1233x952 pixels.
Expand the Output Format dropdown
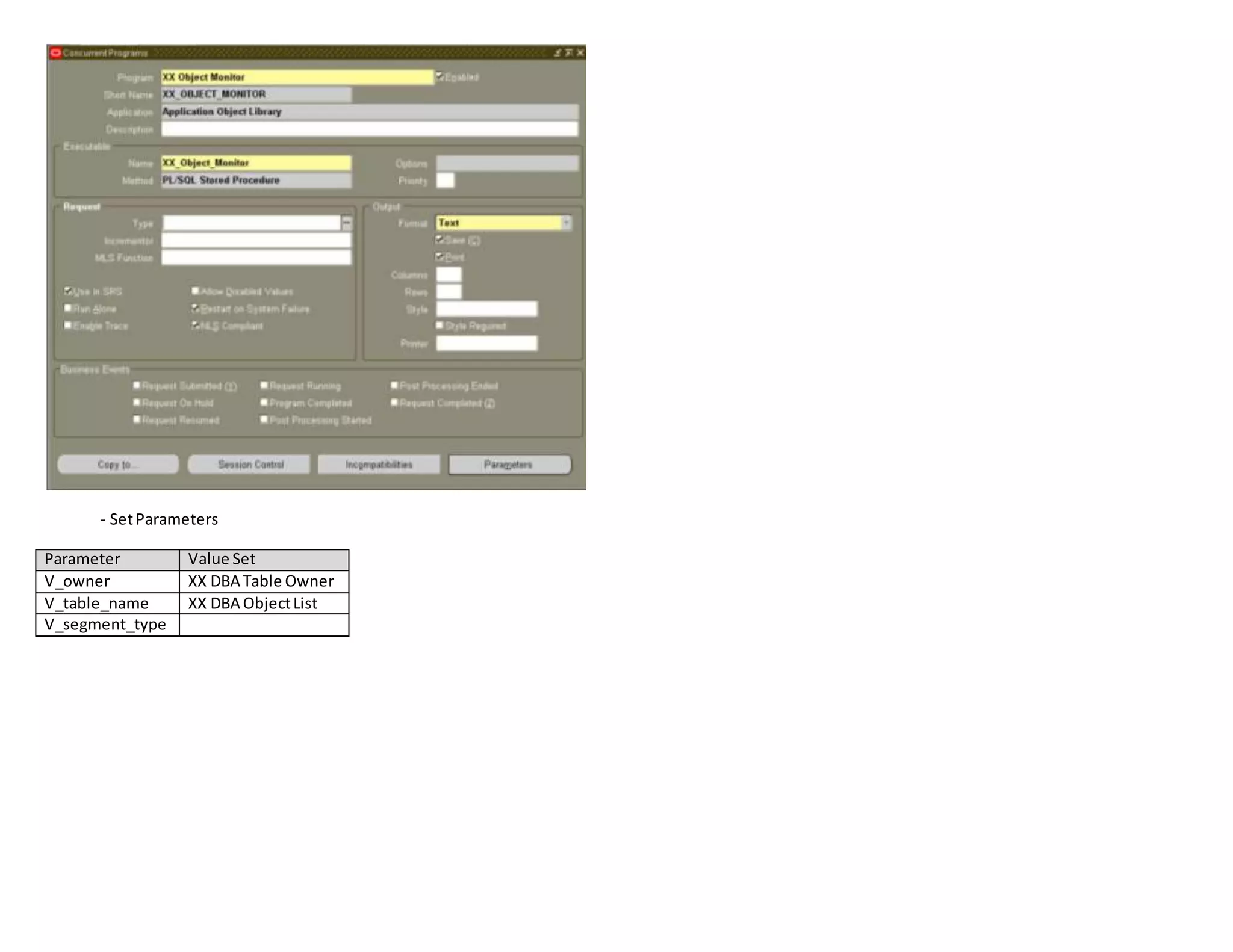point(567,223)
